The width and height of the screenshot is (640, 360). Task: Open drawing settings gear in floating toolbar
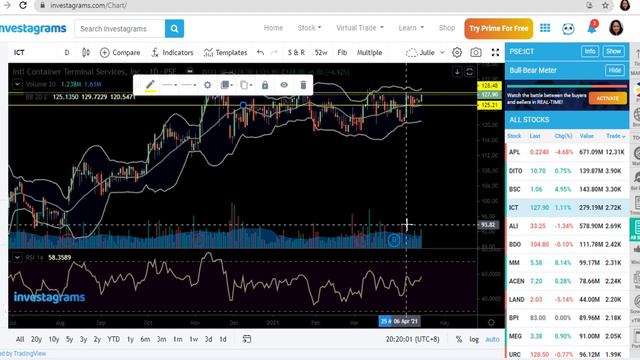tap(207, 85)
